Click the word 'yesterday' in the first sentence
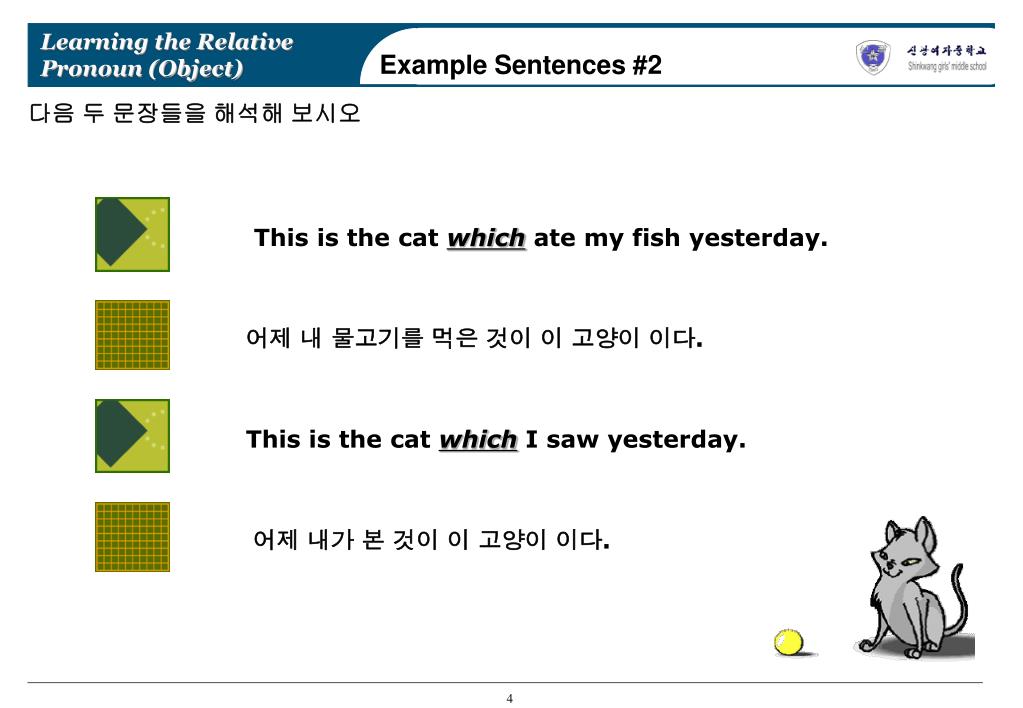This screenshot has height=708, width=1023. (758, 239)
